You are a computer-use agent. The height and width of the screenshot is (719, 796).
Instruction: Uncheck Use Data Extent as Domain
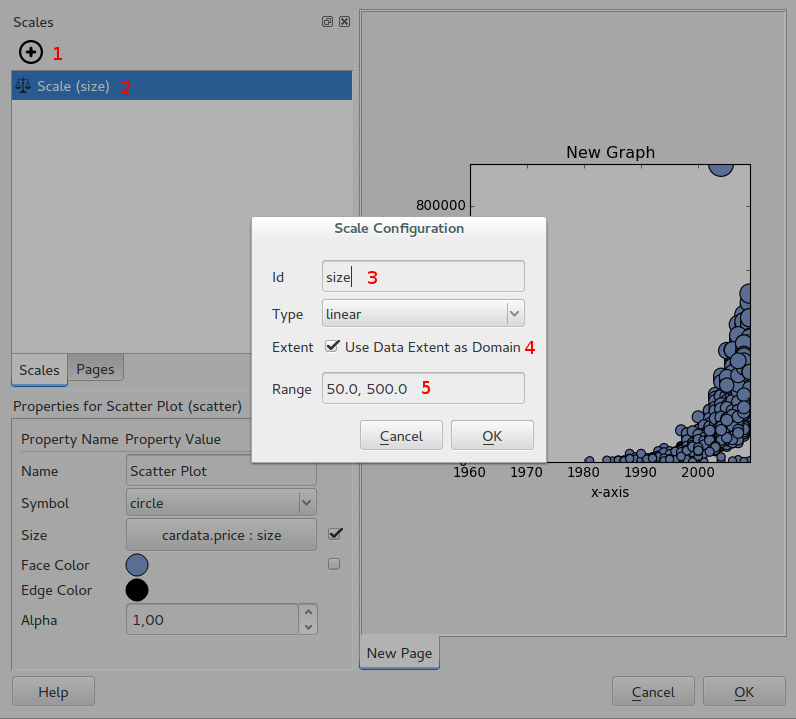click(333, 347)
